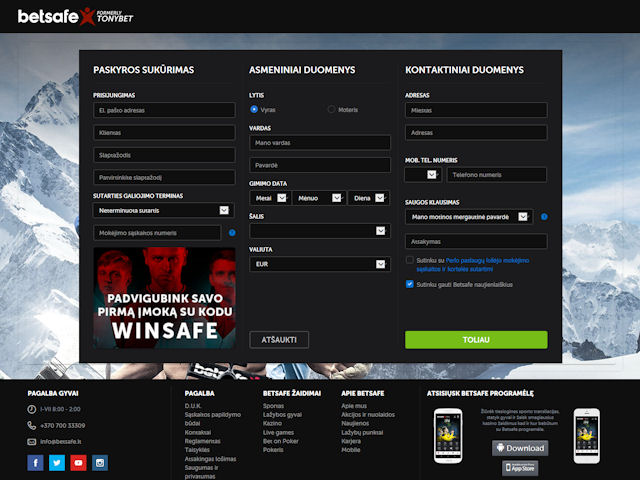Select the Moteris gender radio button
The width and height of the screenshot is (640, 480).
pyautogui.click(x=331, y=109)
